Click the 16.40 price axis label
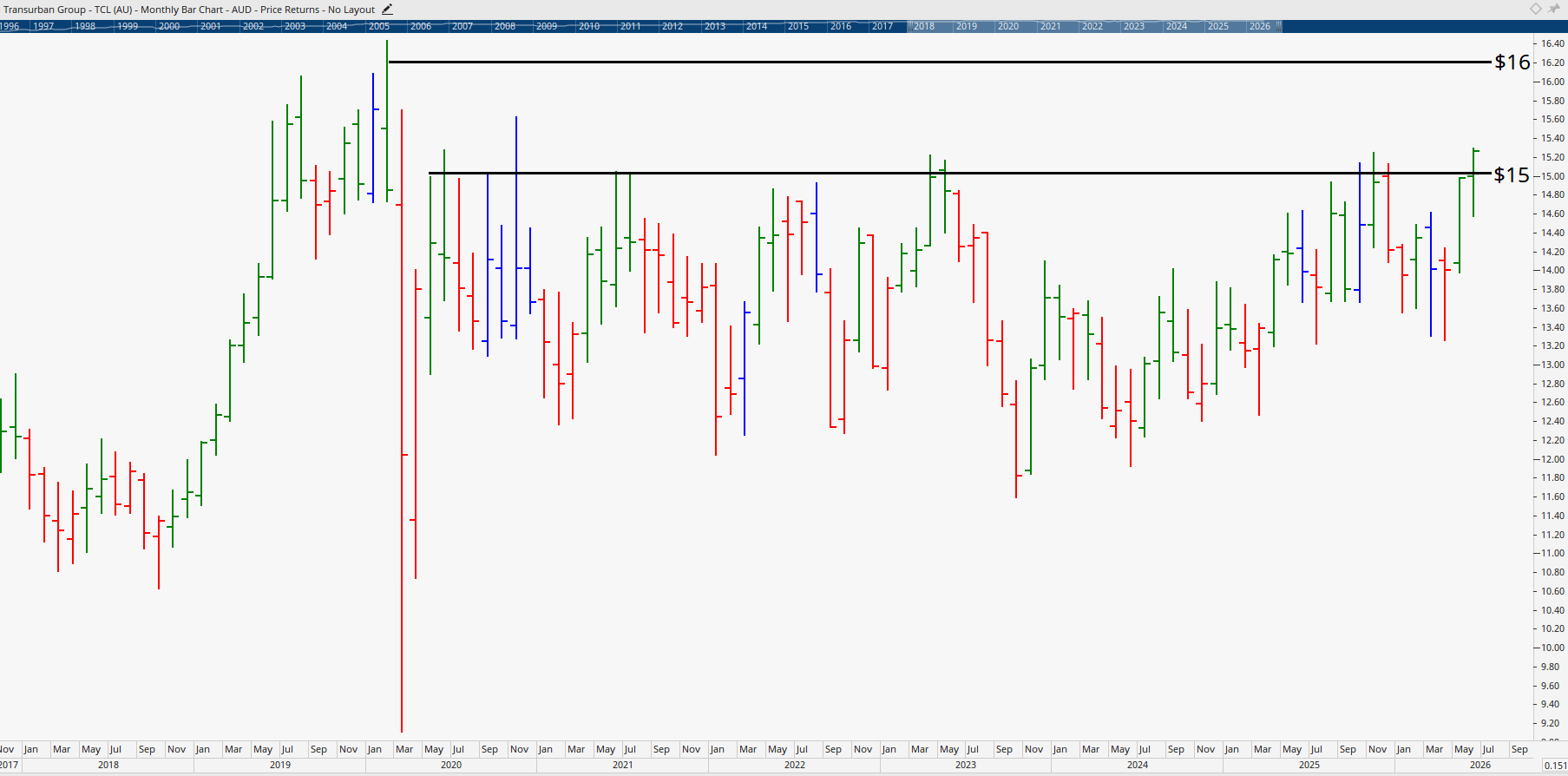Screen dimensions: 1568x776 (x=1552, y=43)
